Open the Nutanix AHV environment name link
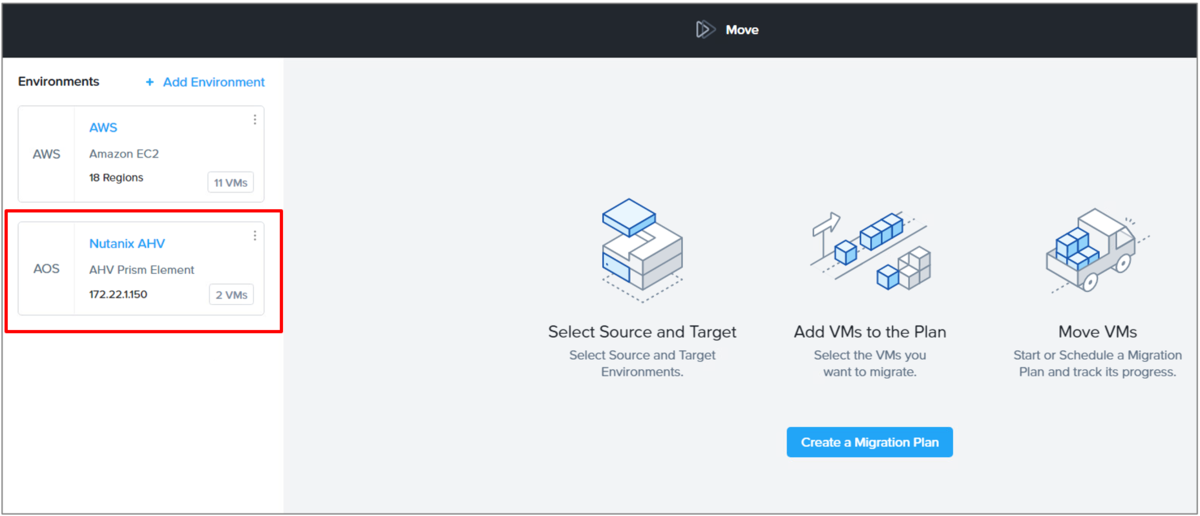The height and width of the screenshot is (516, 1200). click(127, 244)
